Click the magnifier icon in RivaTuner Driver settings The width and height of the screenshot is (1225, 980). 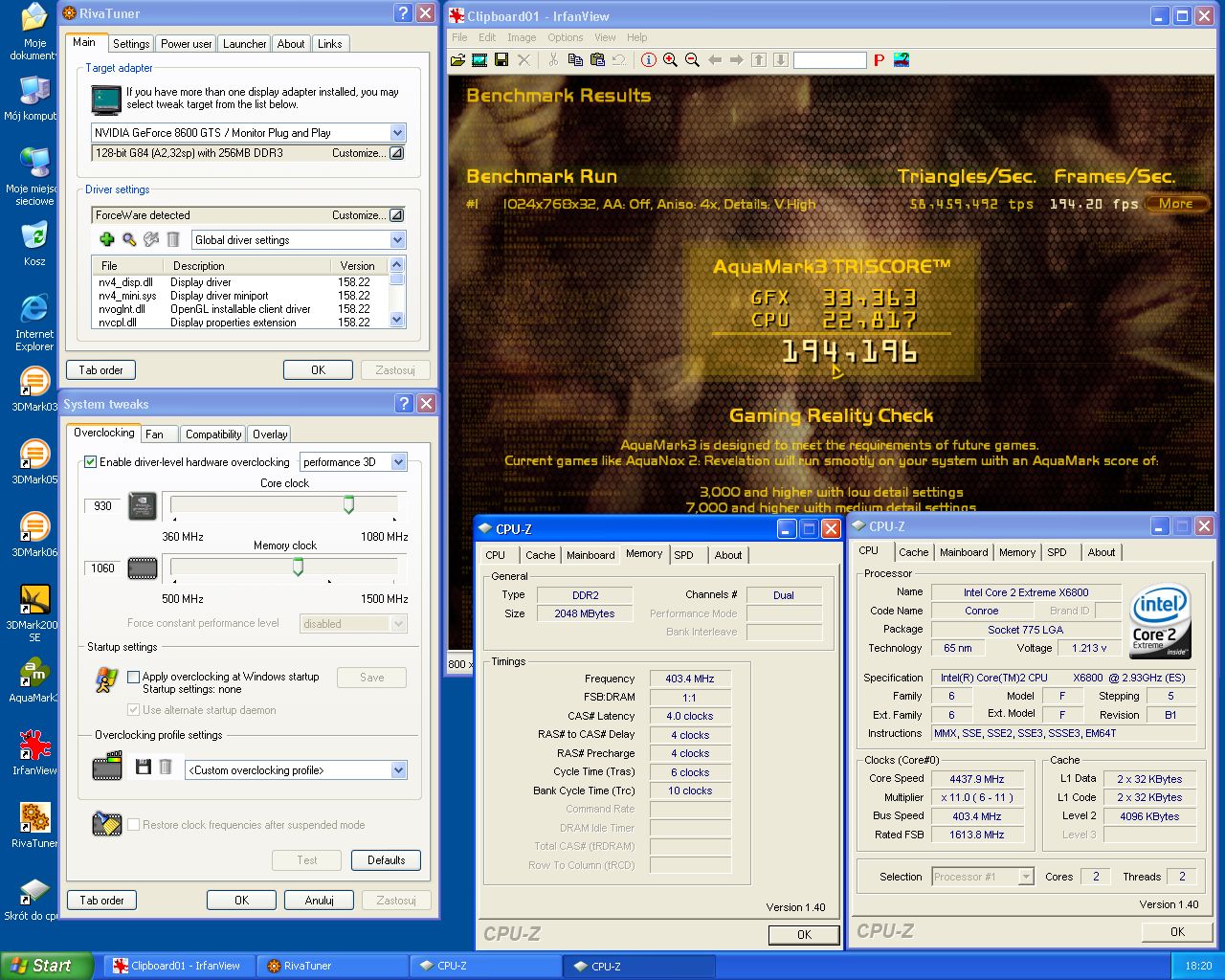[128, 239]
